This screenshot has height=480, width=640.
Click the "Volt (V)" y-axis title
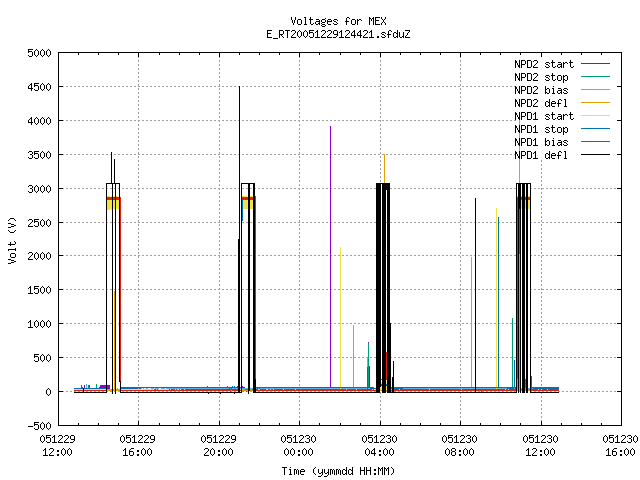coord(12,241)
